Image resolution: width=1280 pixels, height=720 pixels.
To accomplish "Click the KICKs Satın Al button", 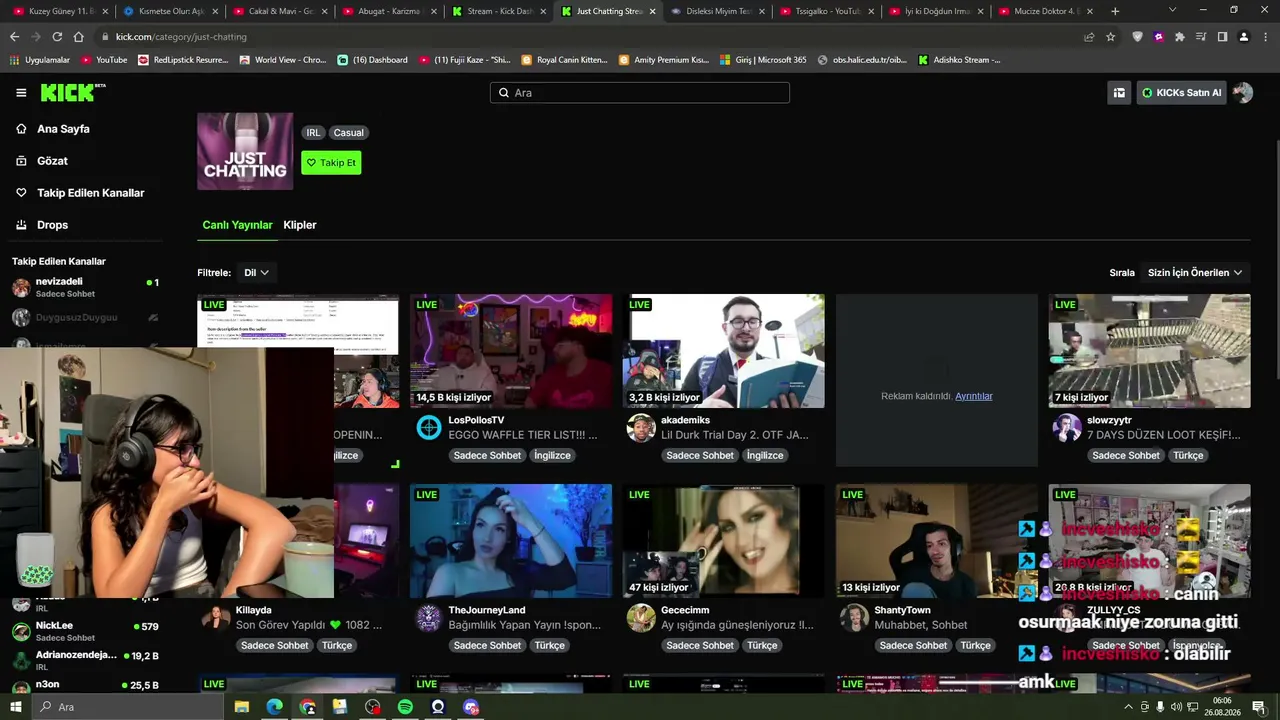I will [x=1181, y=93].
